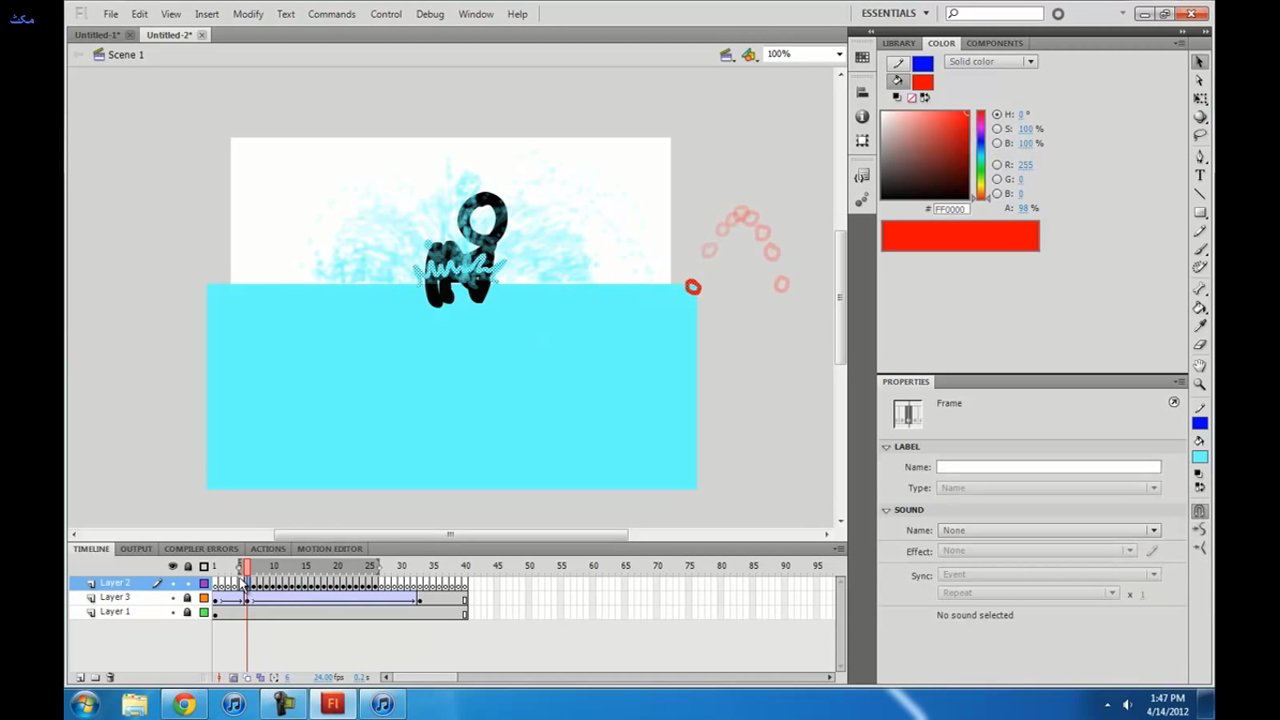
Task: Click the Scene 1 breadcrumb
Action: pos(126,55)
